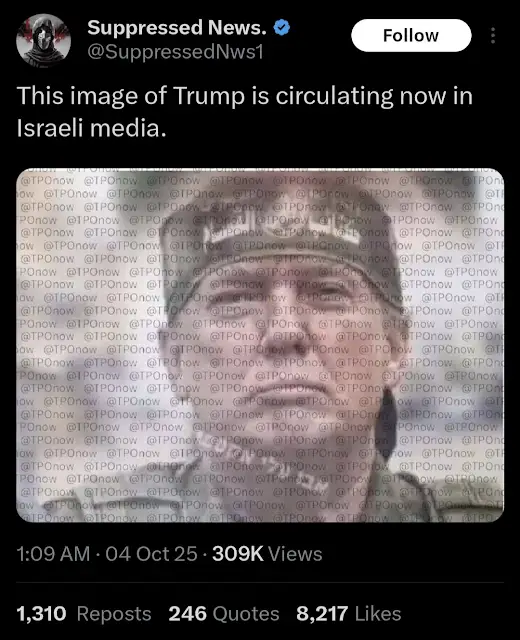
Task: Click the number 1,310 reposts count
Action: (41, 614)
